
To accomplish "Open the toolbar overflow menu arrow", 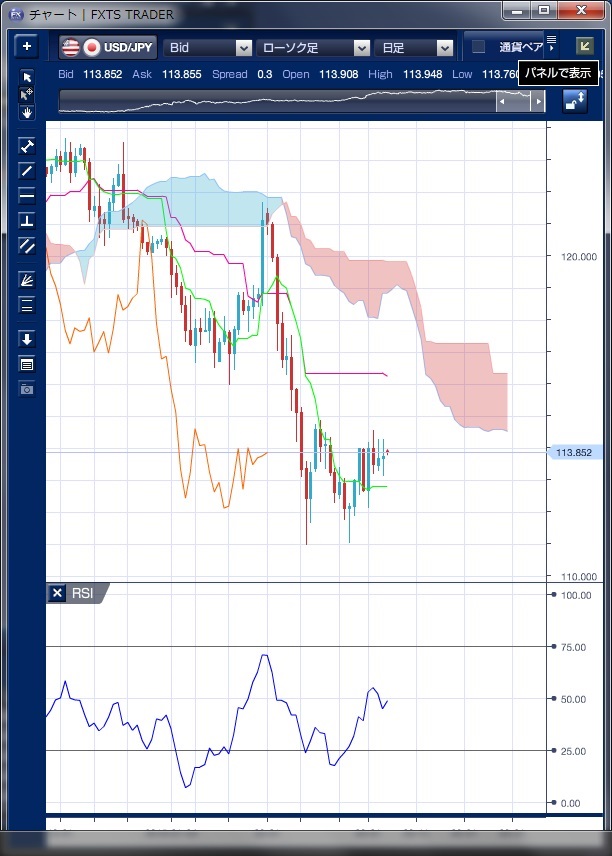I will (551, 46).
